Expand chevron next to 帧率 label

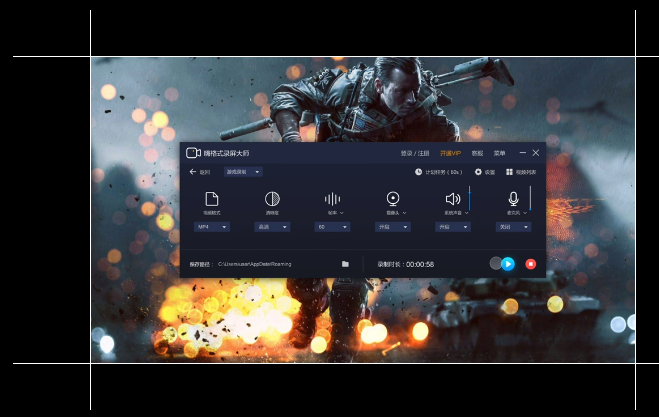point(342,213)
